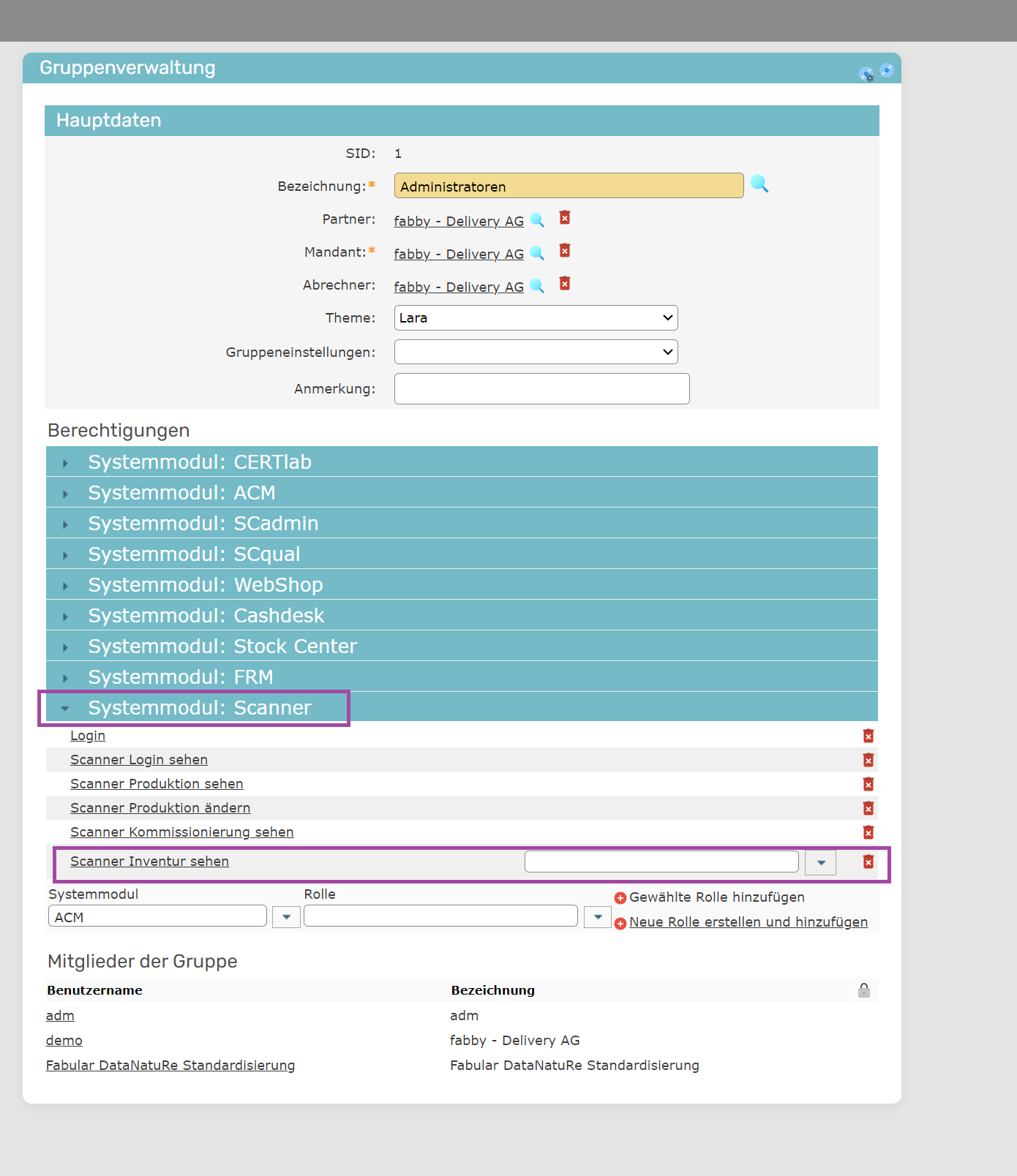Delete the Abrechner entry via red icon
1017x1176 pixels.
point(565,284)
